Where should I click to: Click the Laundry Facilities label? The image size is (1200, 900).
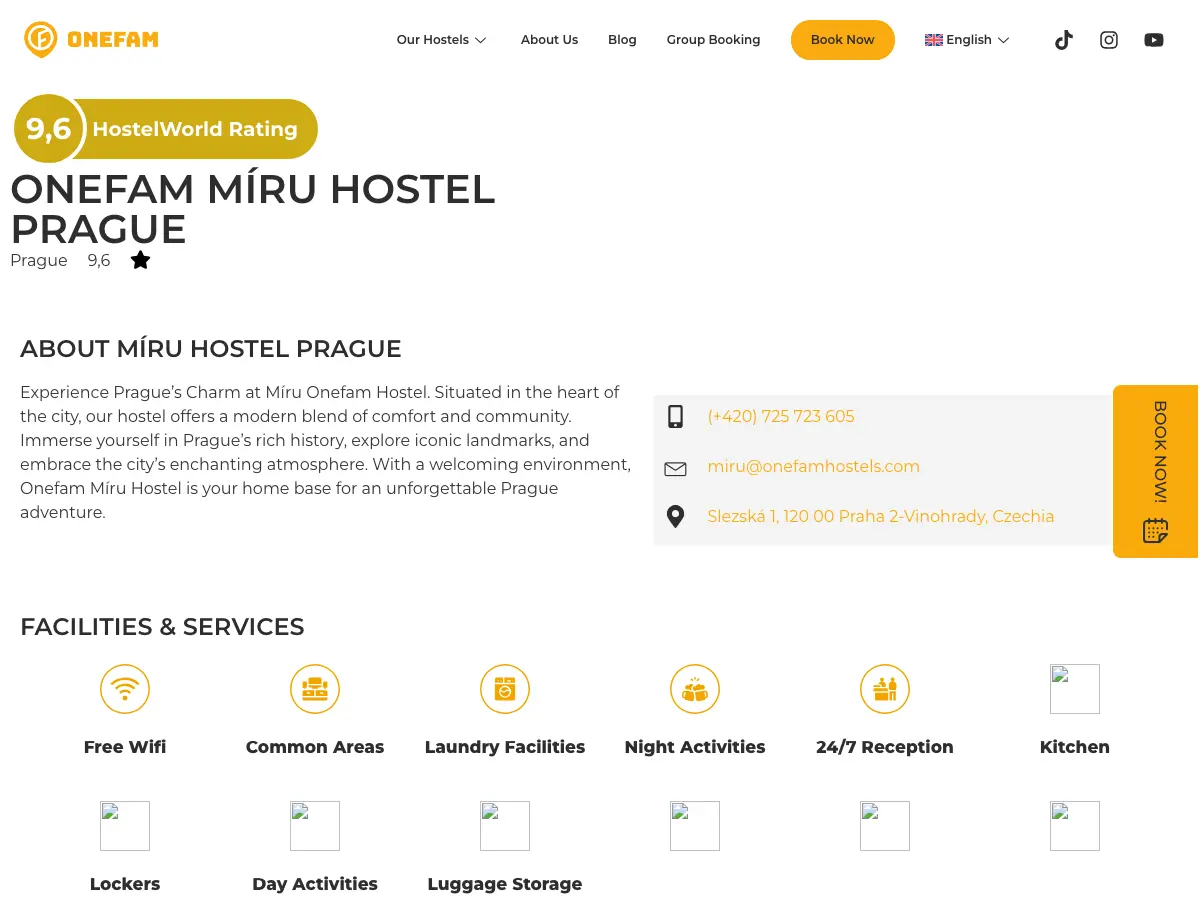505,747
